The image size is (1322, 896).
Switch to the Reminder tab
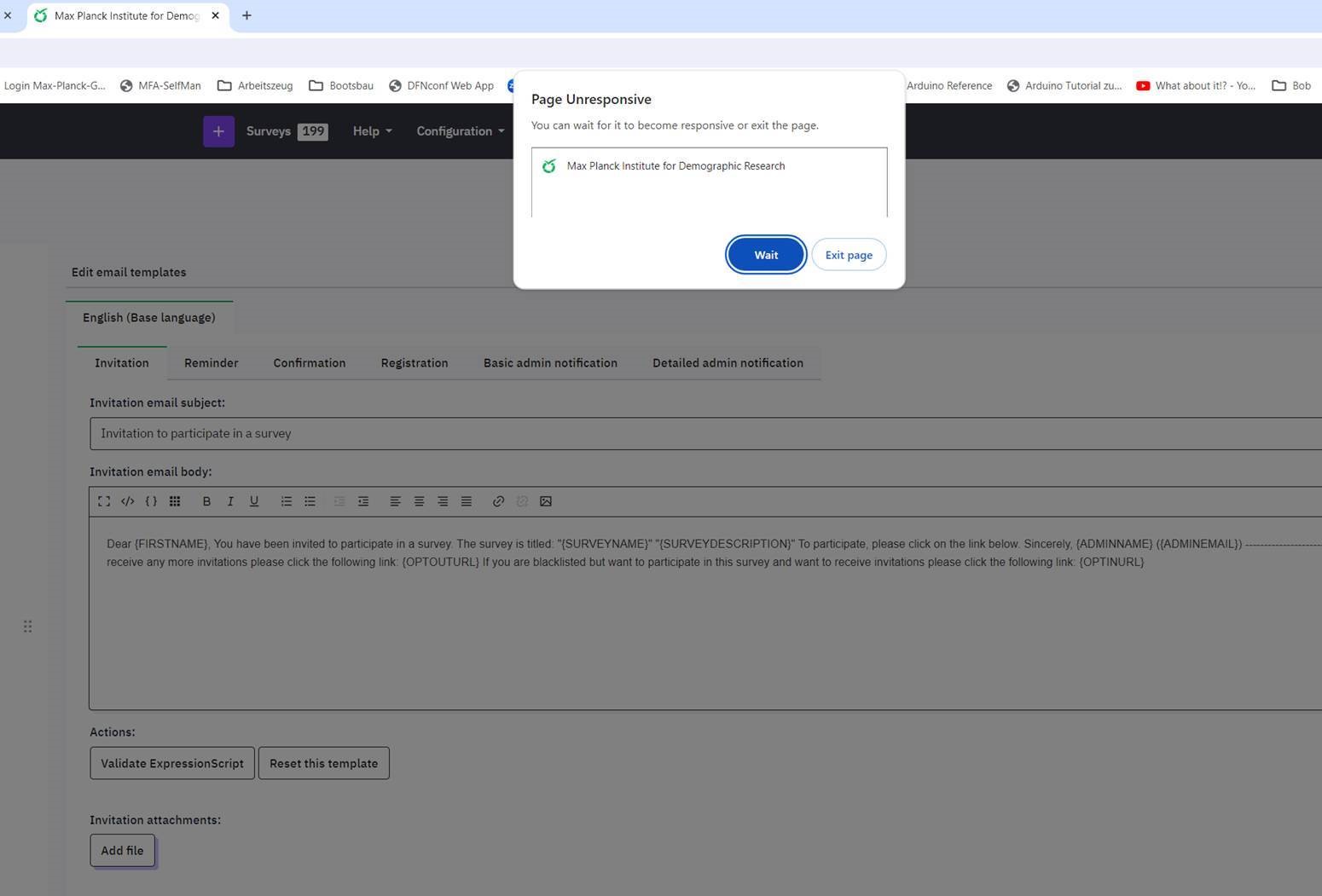[x=211, y=363]
